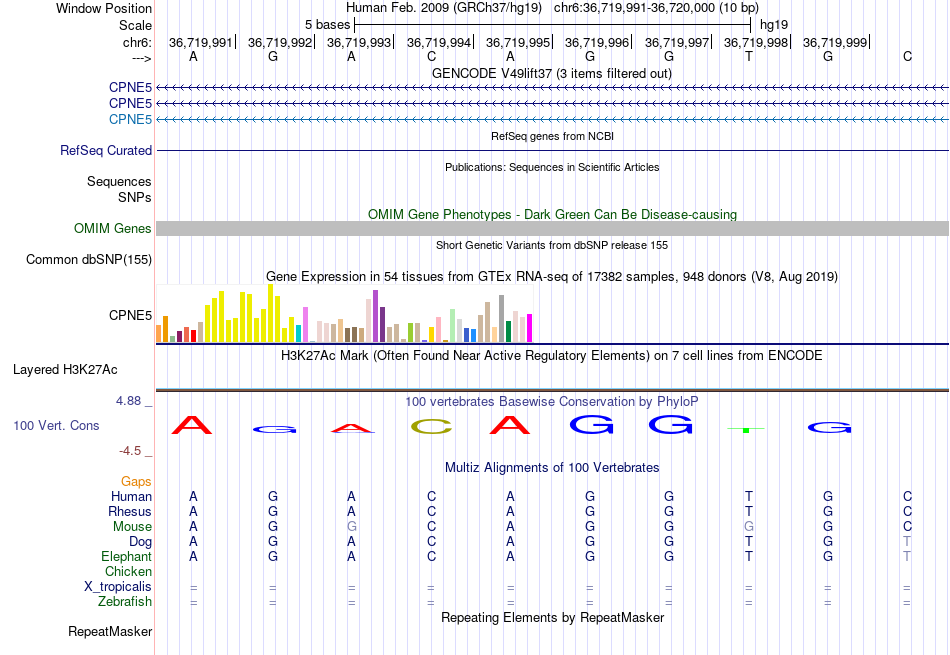Click the position label 36,719,996
This screenshot has height=655, width=950.
click(x=597, y=42)
